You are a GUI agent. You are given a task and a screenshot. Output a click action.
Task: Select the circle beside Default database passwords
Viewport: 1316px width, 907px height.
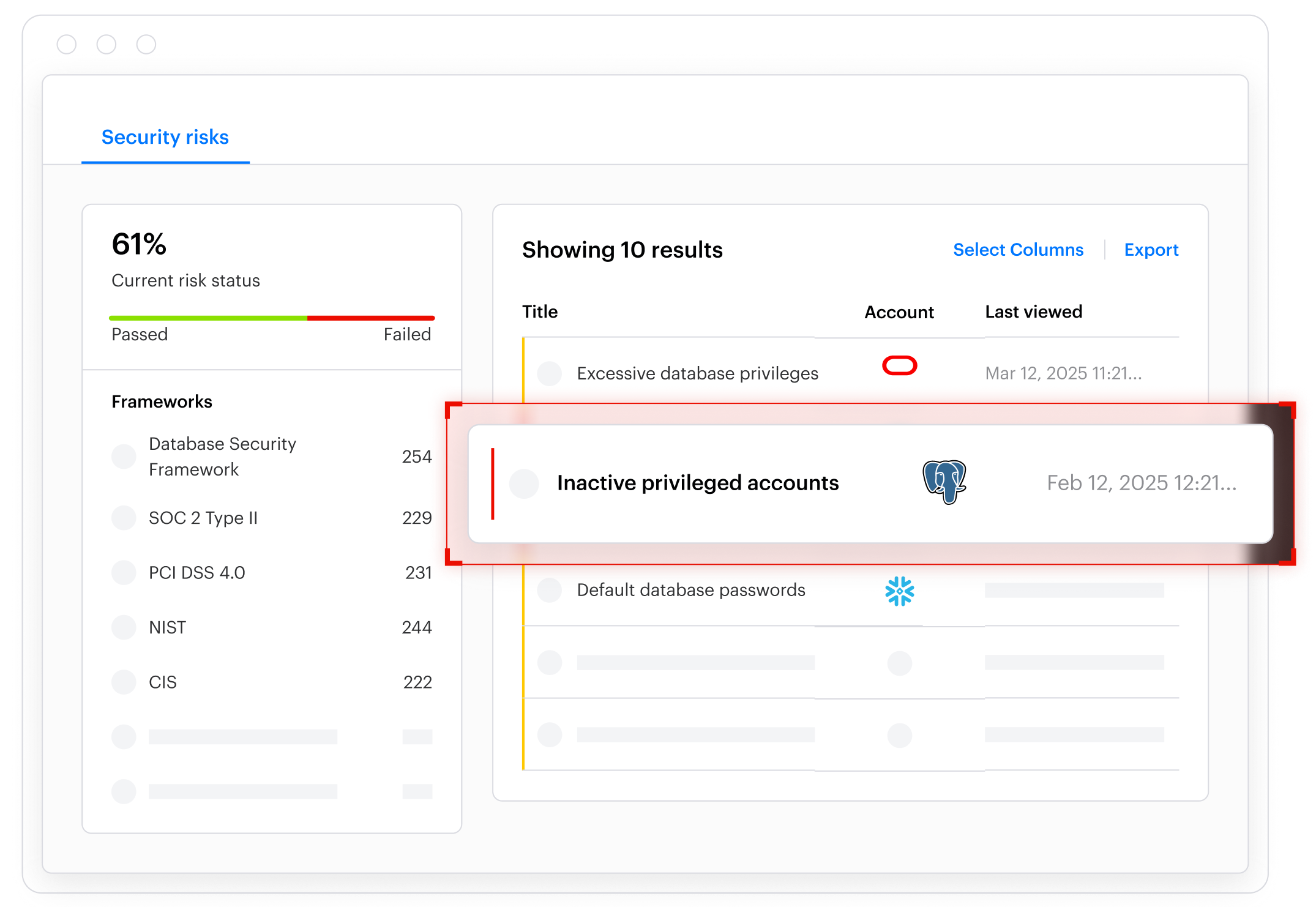[549, 590]
